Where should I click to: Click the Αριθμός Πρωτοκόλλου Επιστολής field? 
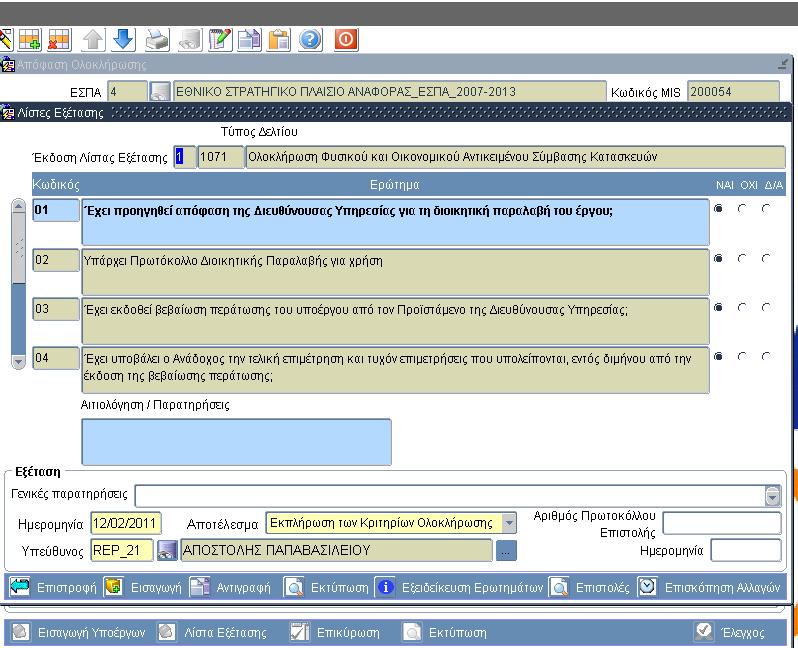point(722,523)
